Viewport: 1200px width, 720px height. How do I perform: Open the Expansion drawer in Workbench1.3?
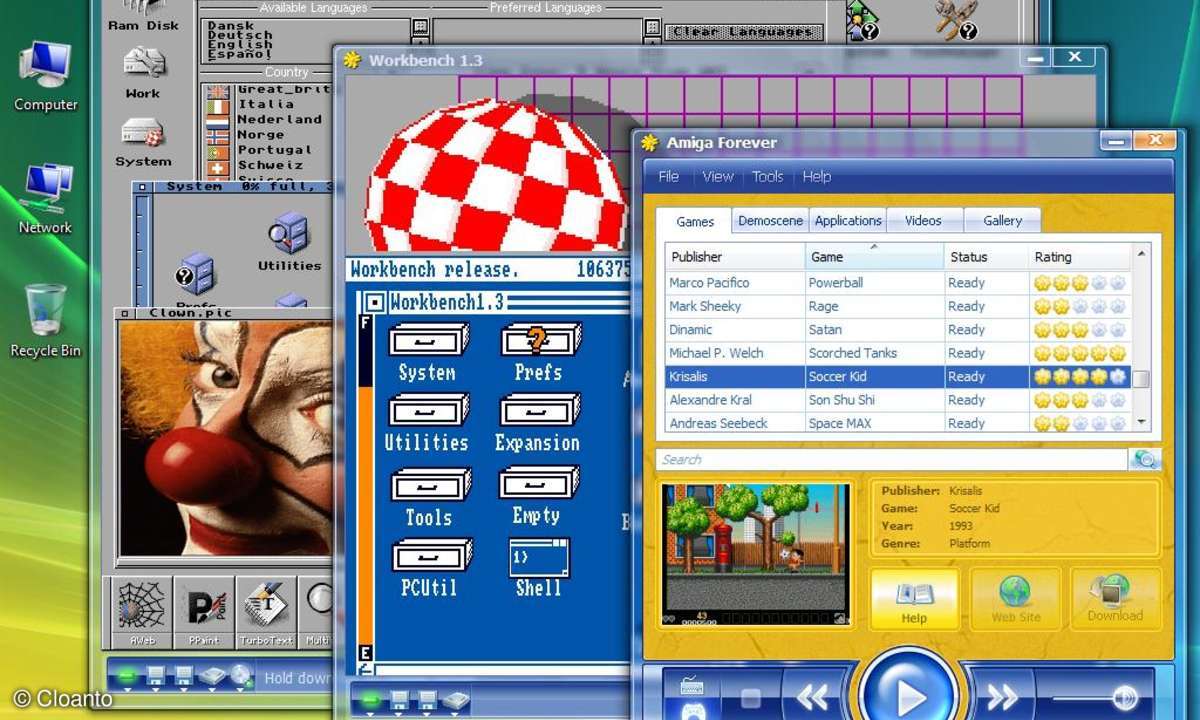pyautogui.click(x=538, y=423)
